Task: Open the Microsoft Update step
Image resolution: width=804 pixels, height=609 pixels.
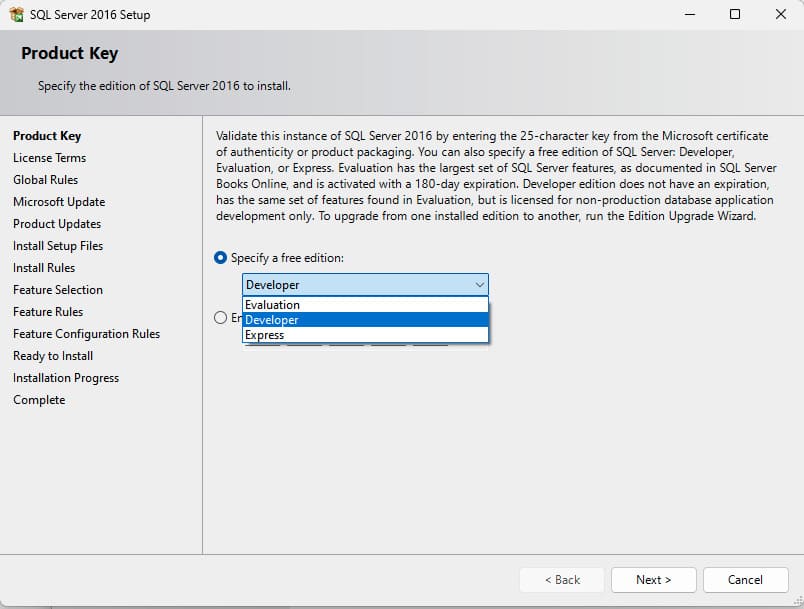Action: tap(59, 202)
